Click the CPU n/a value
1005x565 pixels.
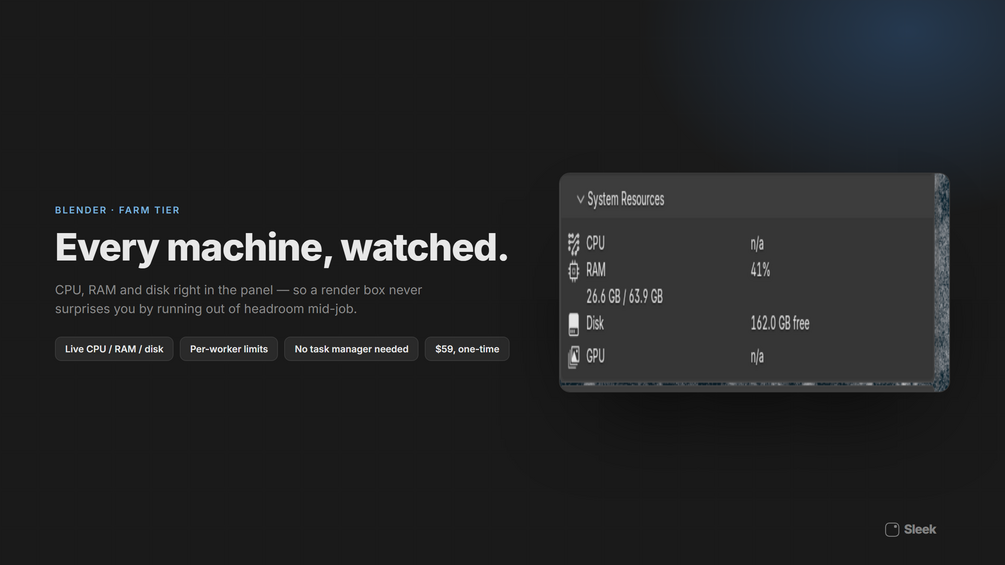pyautogui.click(x=757, y=243)
